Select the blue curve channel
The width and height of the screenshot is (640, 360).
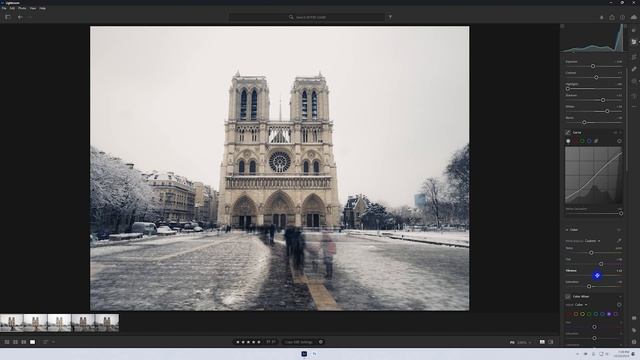pos(589,141)
